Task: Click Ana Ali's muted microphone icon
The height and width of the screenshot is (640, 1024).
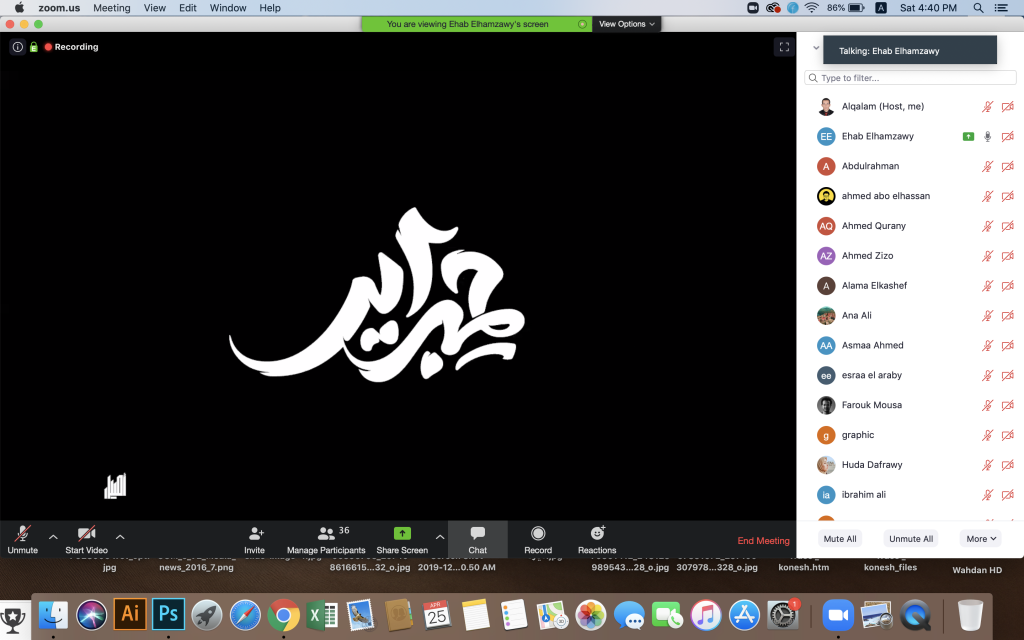Action: click(987, 316)
